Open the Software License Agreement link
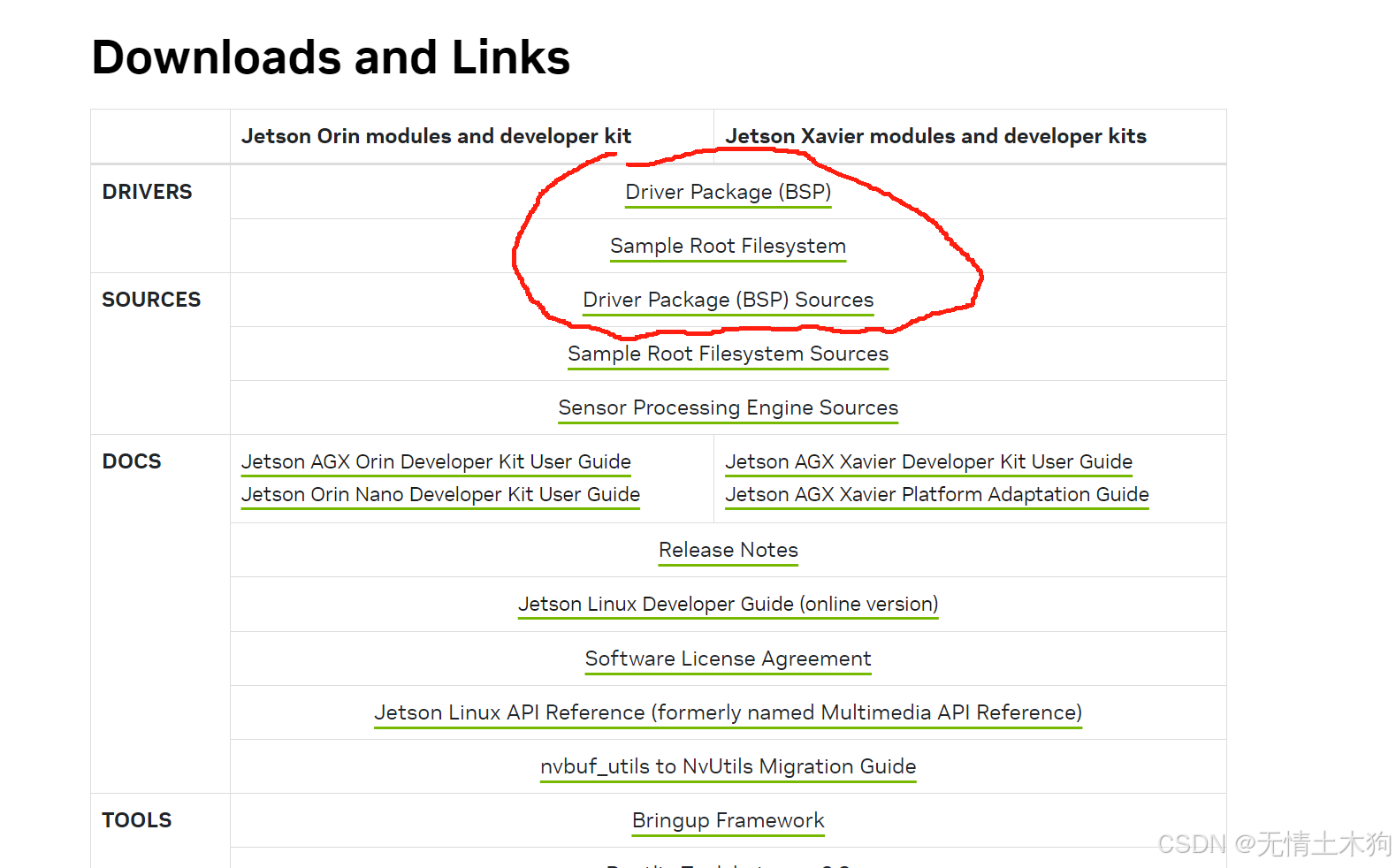This screenshot has height=868, width=1396. pos(728,659)
